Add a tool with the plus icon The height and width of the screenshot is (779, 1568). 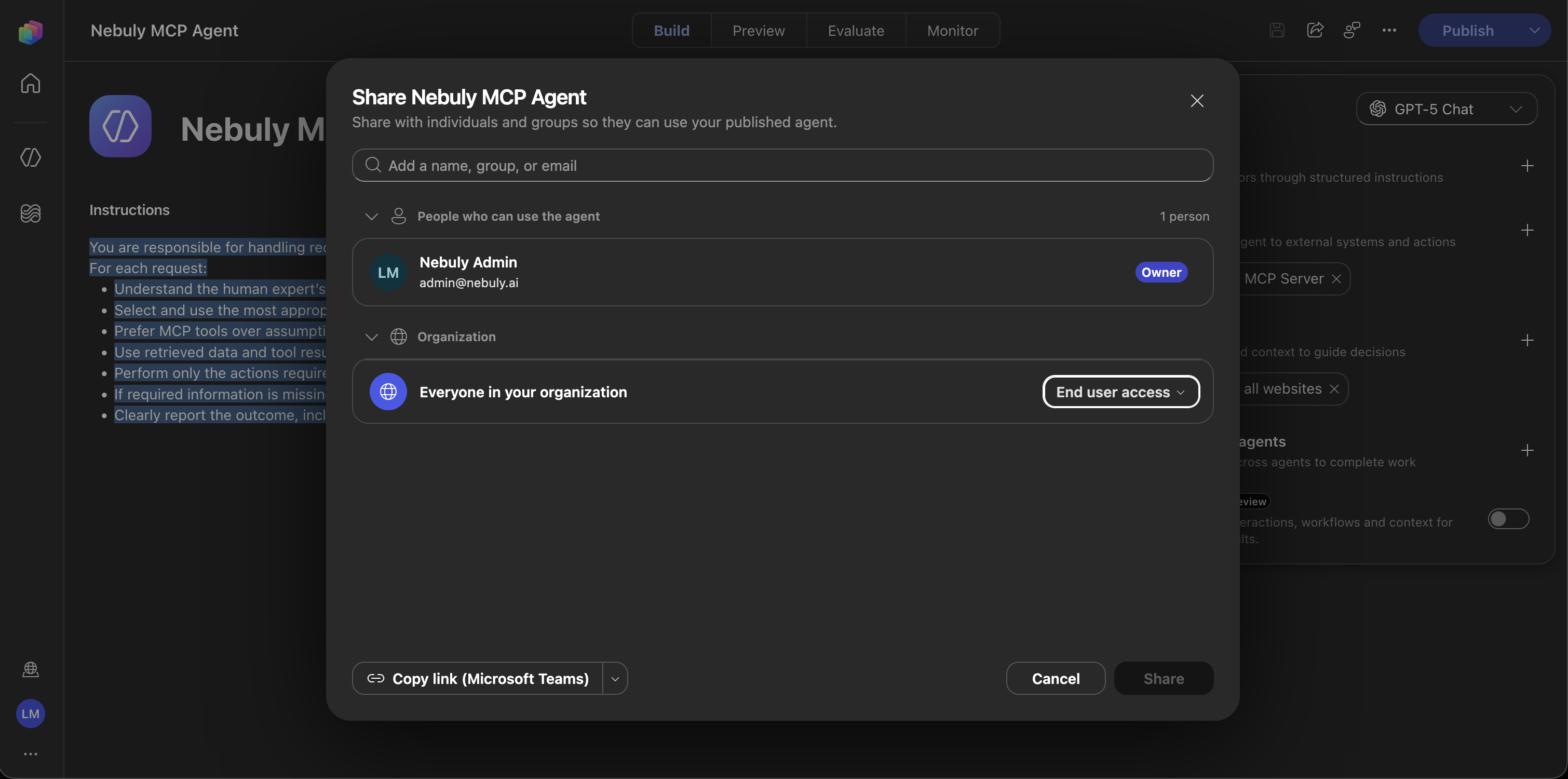pyautogui.click(x=1527, y=230)
